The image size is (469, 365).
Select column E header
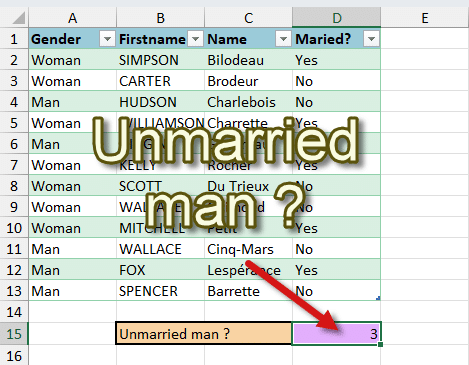(425, 18)
